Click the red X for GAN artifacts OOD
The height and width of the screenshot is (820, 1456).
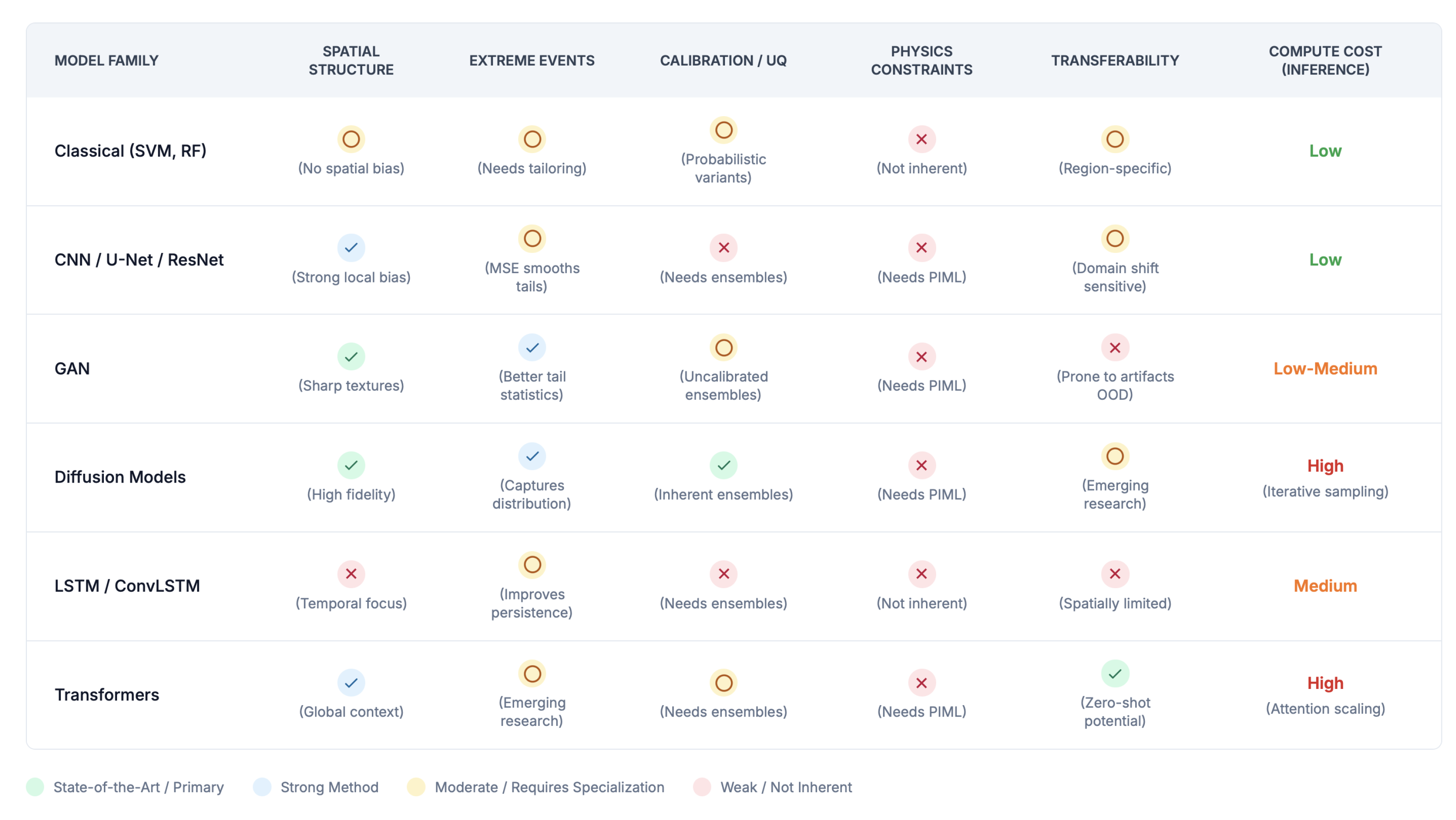(x=1114, y=348)
